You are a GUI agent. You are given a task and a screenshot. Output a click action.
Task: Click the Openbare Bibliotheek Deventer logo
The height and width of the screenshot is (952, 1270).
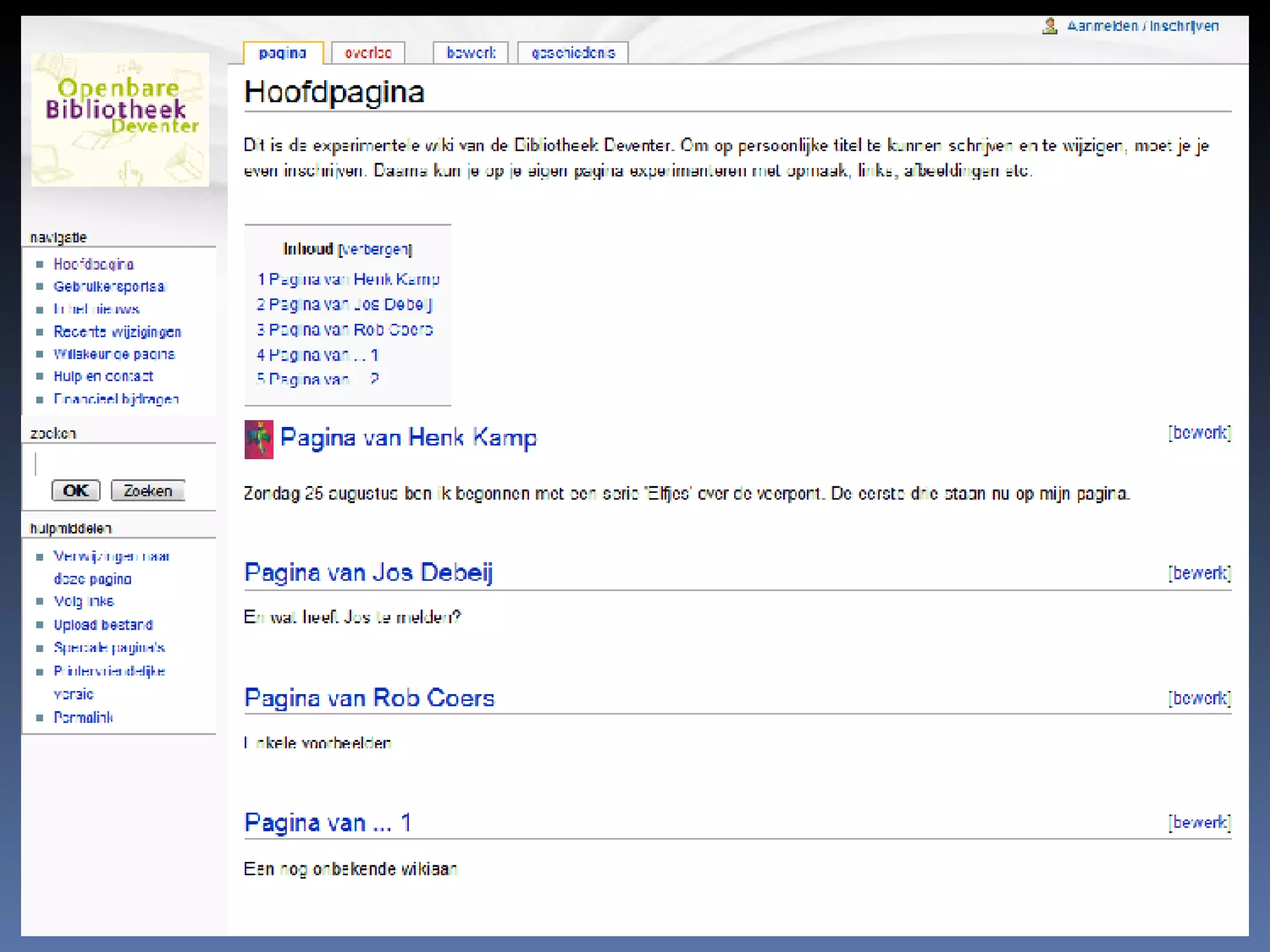tap(120, 119)
